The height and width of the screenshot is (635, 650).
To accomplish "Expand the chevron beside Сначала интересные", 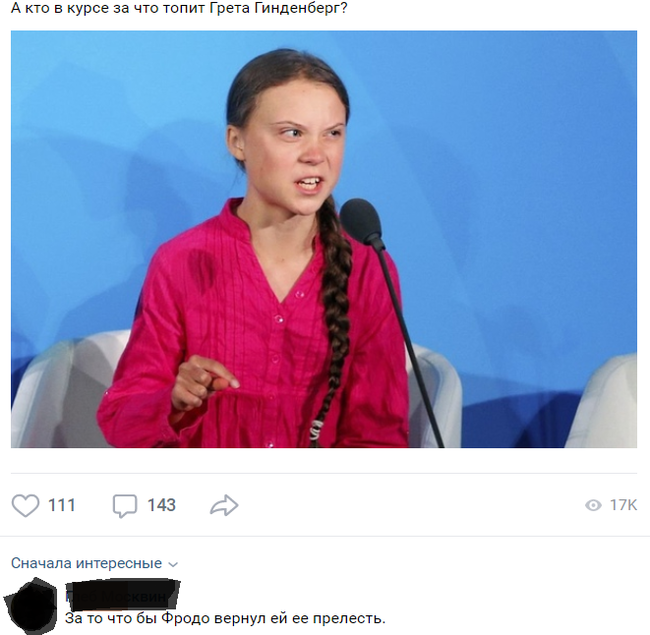I will point(173,564).
